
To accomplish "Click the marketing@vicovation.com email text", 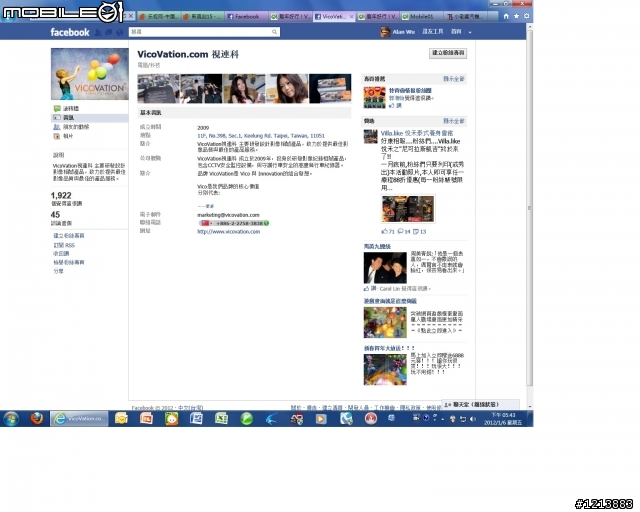I will [x=228, y=215].
